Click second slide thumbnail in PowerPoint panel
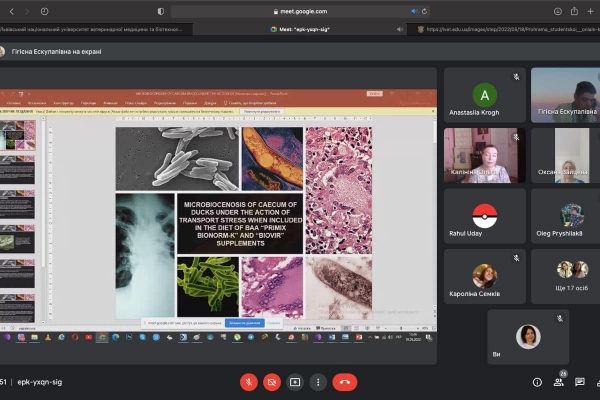The height and width of the screenshot is (400, 600). pyautogui.click(x=18, y=170)
